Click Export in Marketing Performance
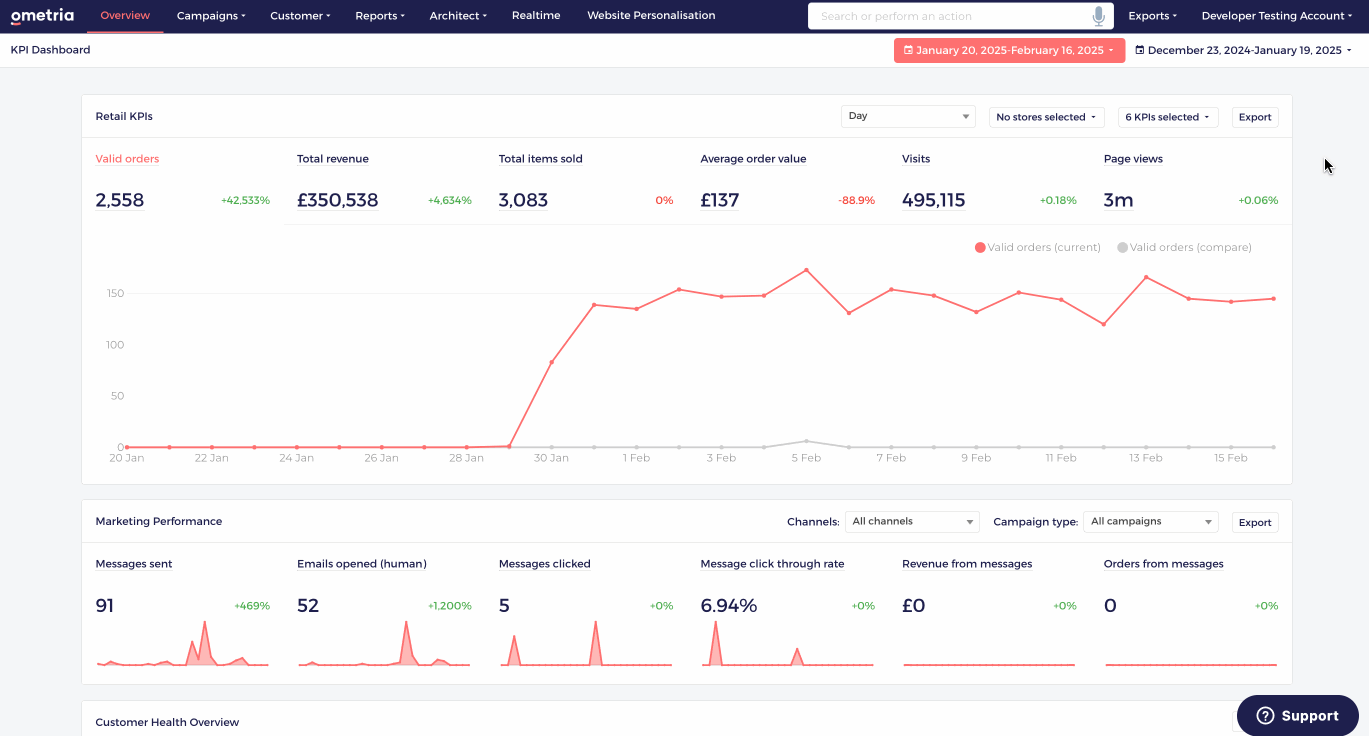1369x736 pixels. point(1254,522)
